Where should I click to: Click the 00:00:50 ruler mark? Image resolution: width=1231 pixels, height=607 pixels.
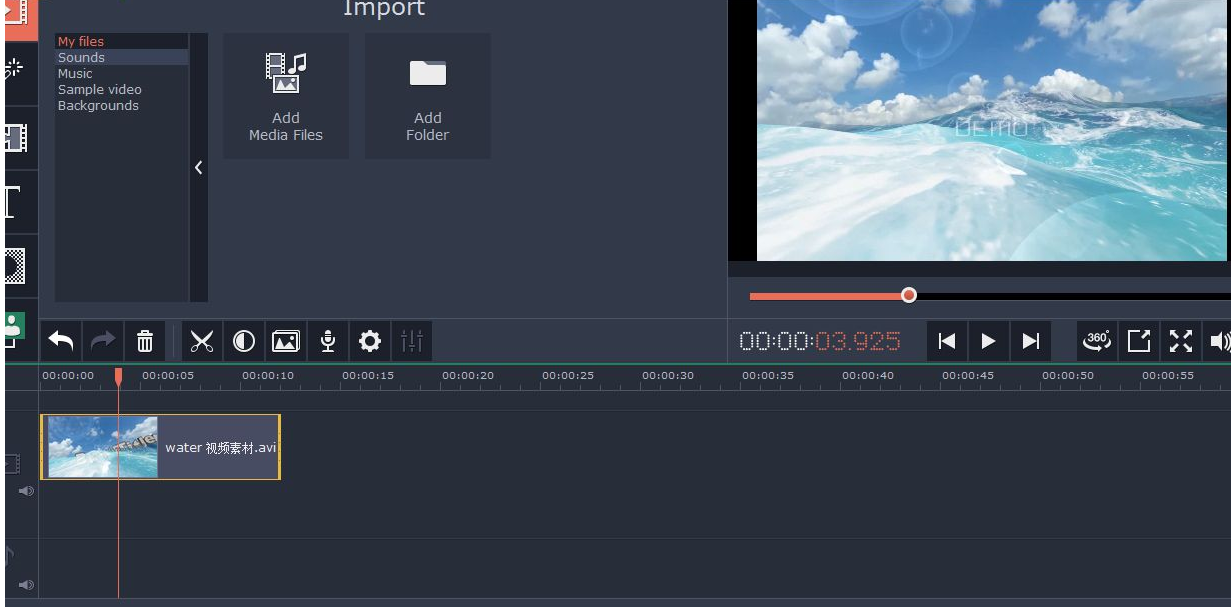pyautogui.click(x=1068, y=376)
